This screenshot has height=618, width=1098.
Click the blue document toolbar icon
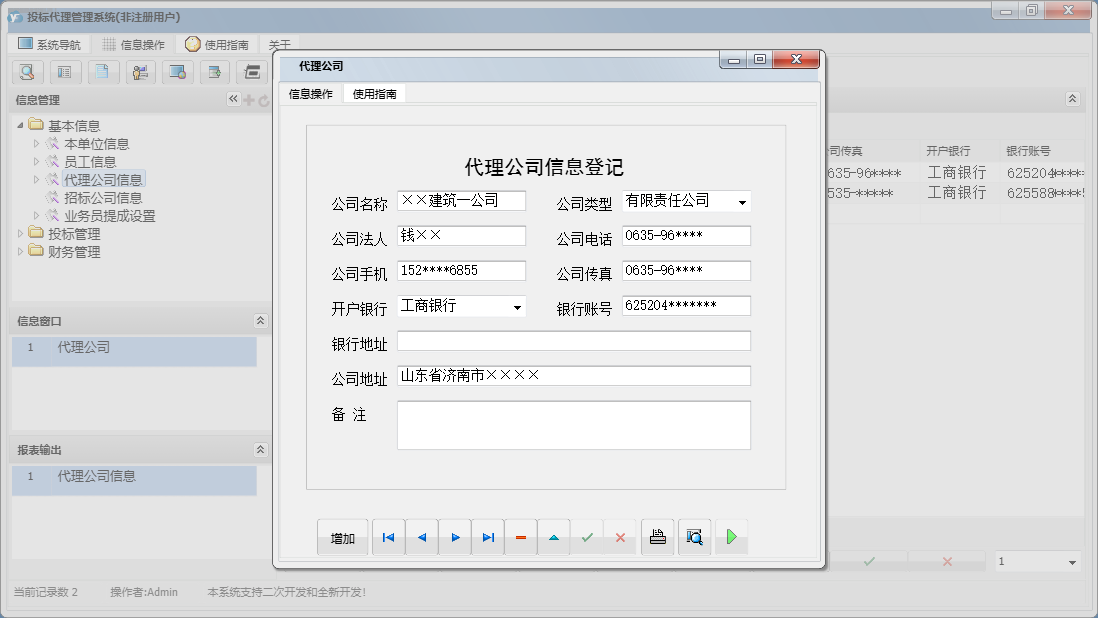point(102,72)
